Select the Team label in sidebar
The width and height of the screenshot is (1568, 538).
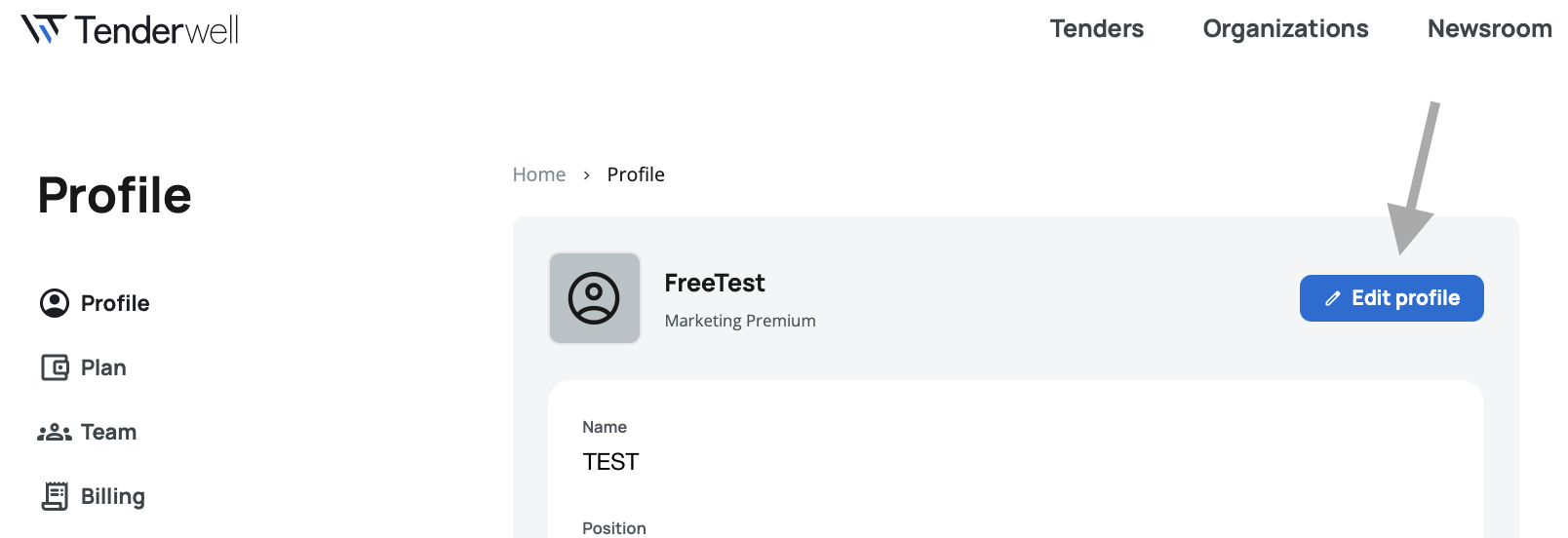coord(108,432)
